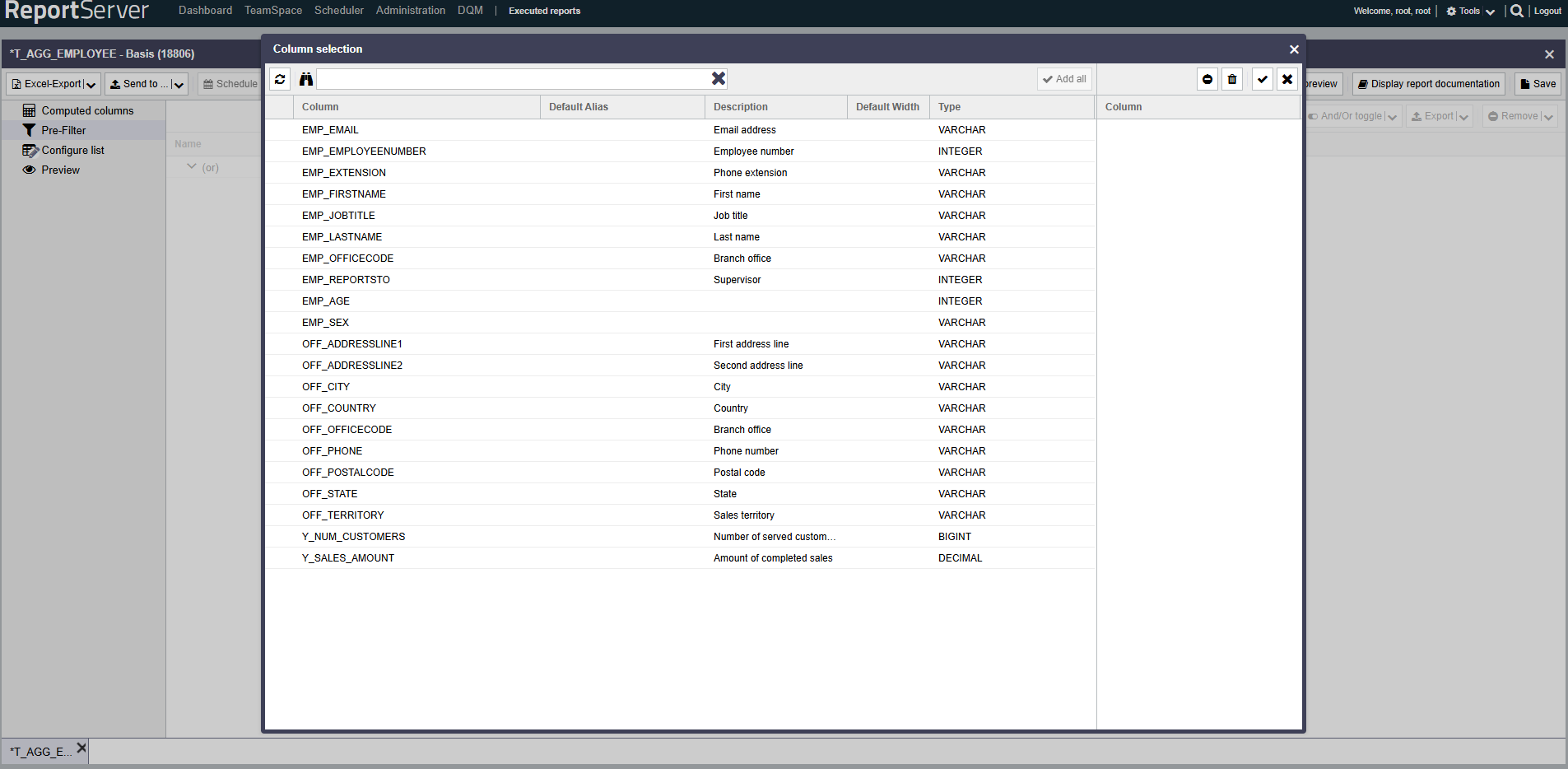Type in the column search input field
This screenshot has width=1568, height=769.
pos(512,79)
